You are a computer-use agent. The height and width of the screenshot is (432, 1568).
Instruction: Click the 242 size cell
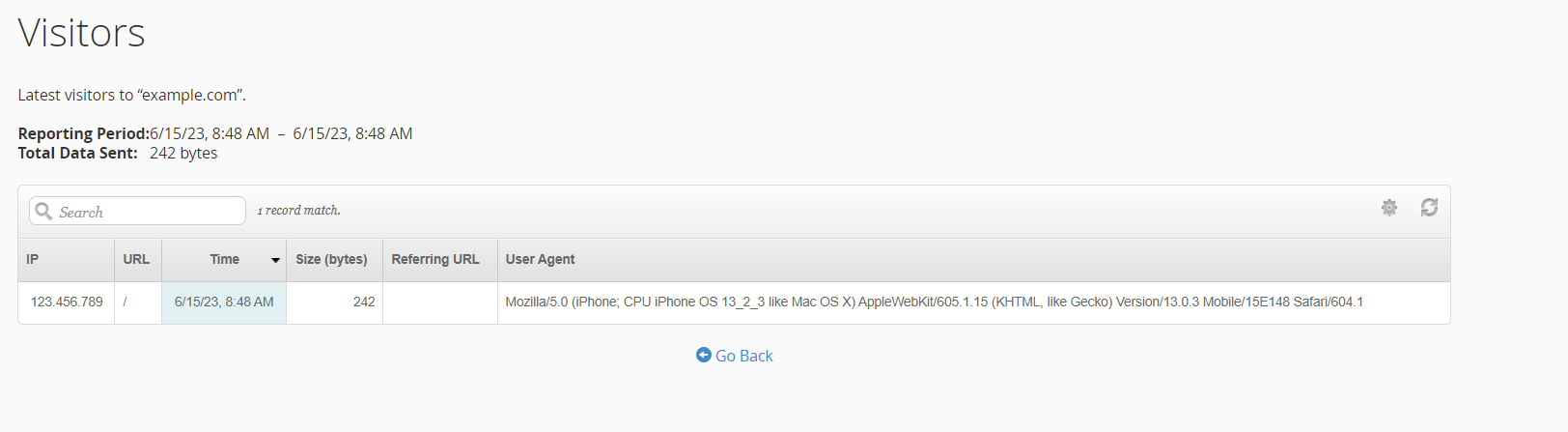point(364,302)
